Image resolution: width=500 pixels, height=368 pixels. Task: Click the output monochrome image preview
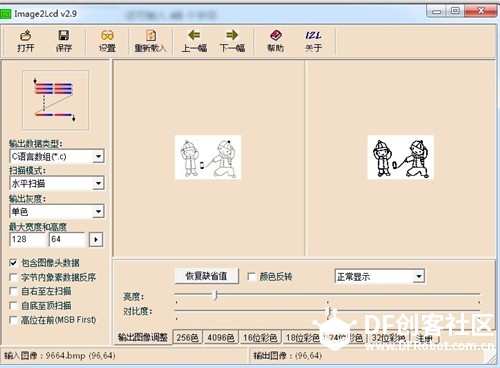pos(400,157)
